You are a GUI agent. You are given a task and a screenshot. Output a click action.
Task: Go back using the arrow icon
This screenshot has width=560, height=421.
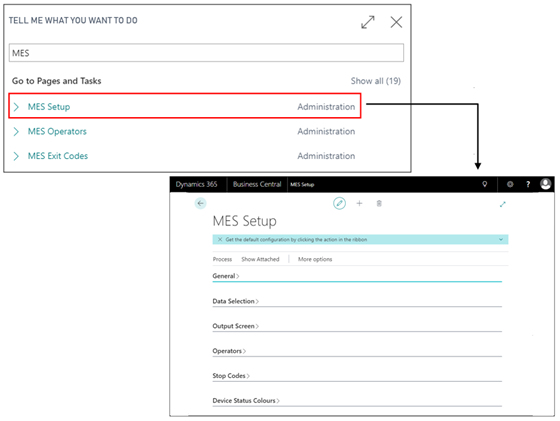(x=200, y=203)
